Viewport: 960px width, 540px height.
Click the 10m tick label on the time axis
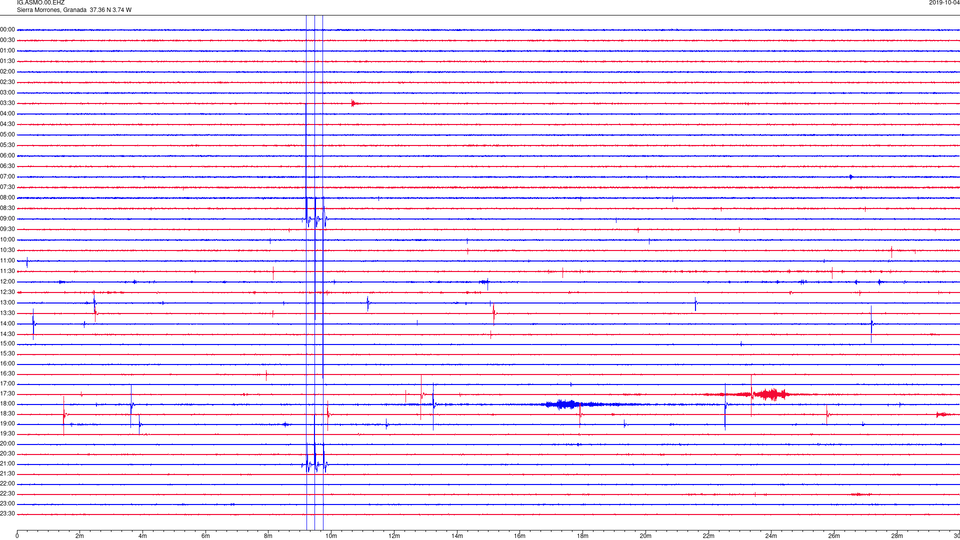[331, 536]
